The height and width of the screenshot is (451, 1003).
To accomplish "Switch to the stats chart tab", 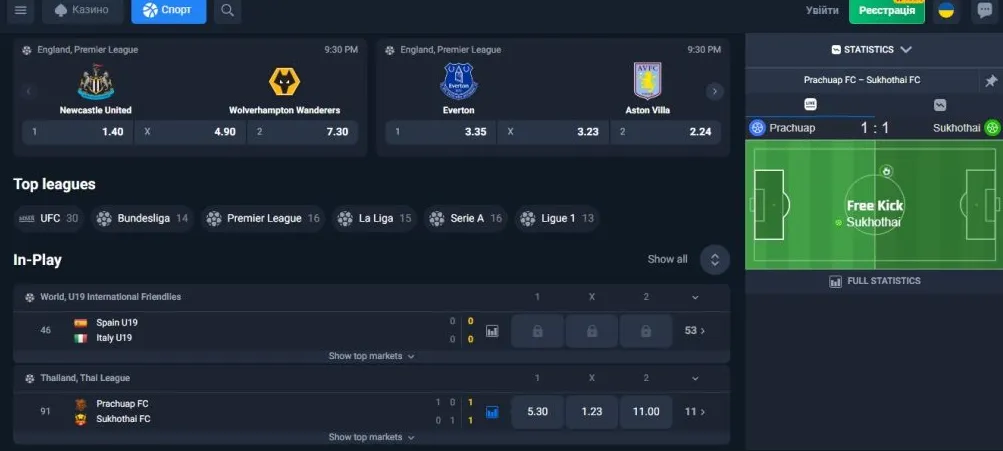I will (x=939, y=105).
